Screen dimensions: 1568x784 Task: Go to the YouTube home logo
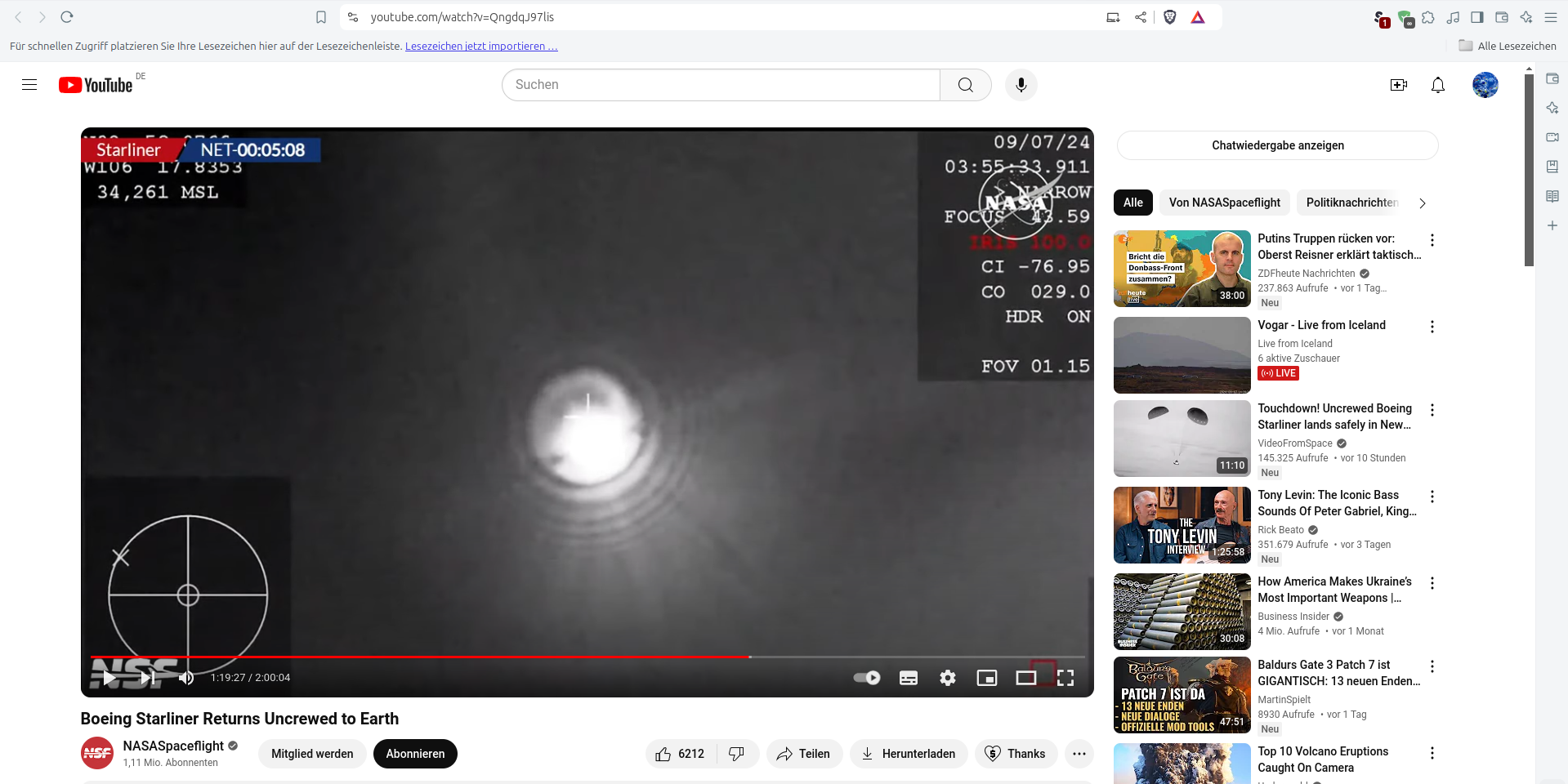(x=96, y=85)
